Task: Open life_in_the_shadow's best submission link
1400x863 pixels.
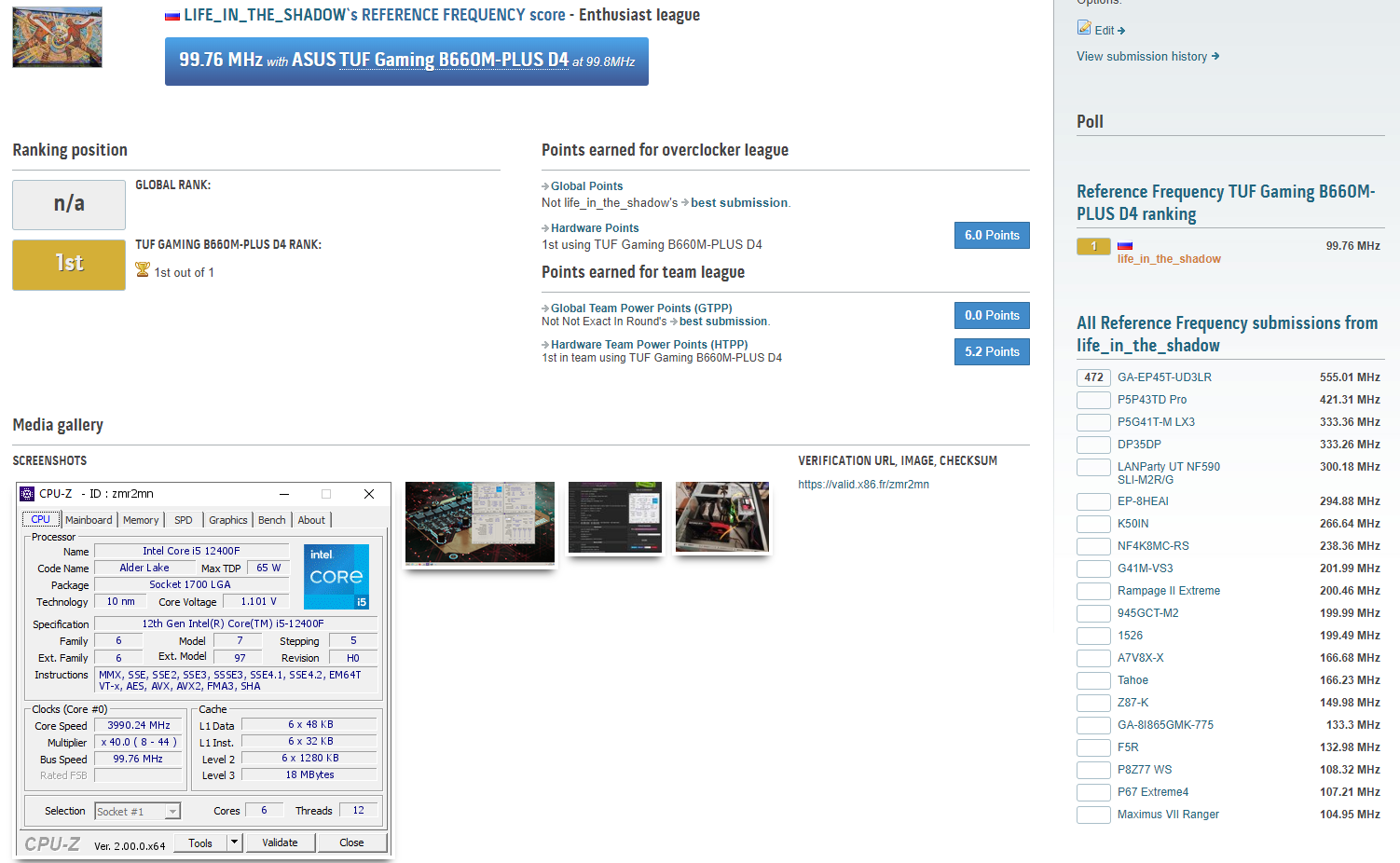Action: tap(739, 203)
